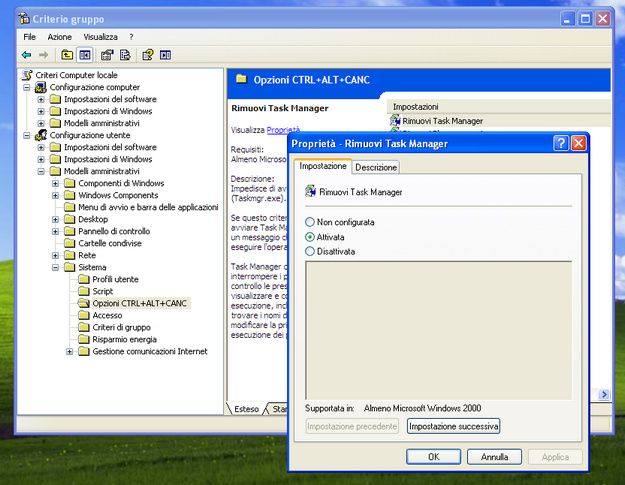Click the Script folder icon in tree
The image size is (625, 485).
coord(84,291)
